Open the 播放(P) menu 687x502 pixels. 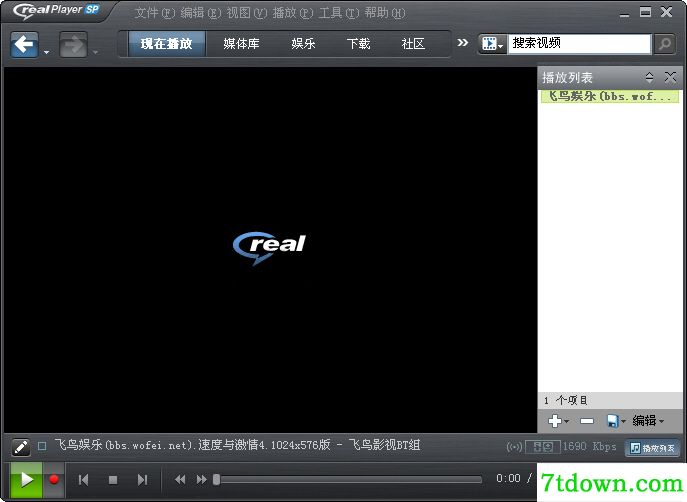[x=293, y=13]
